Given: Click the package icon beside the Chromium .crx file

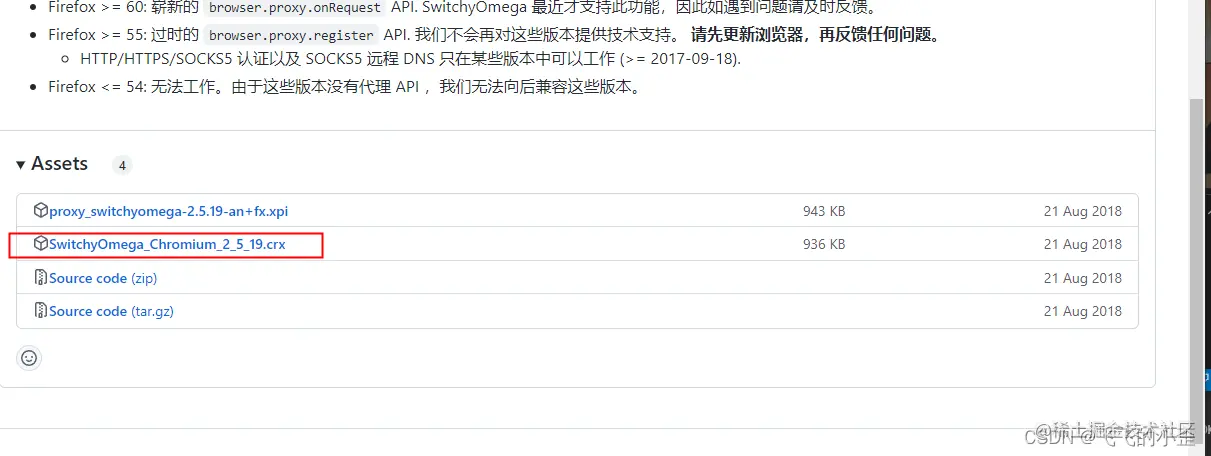Looking at the screenshot, I should [41, 244].
